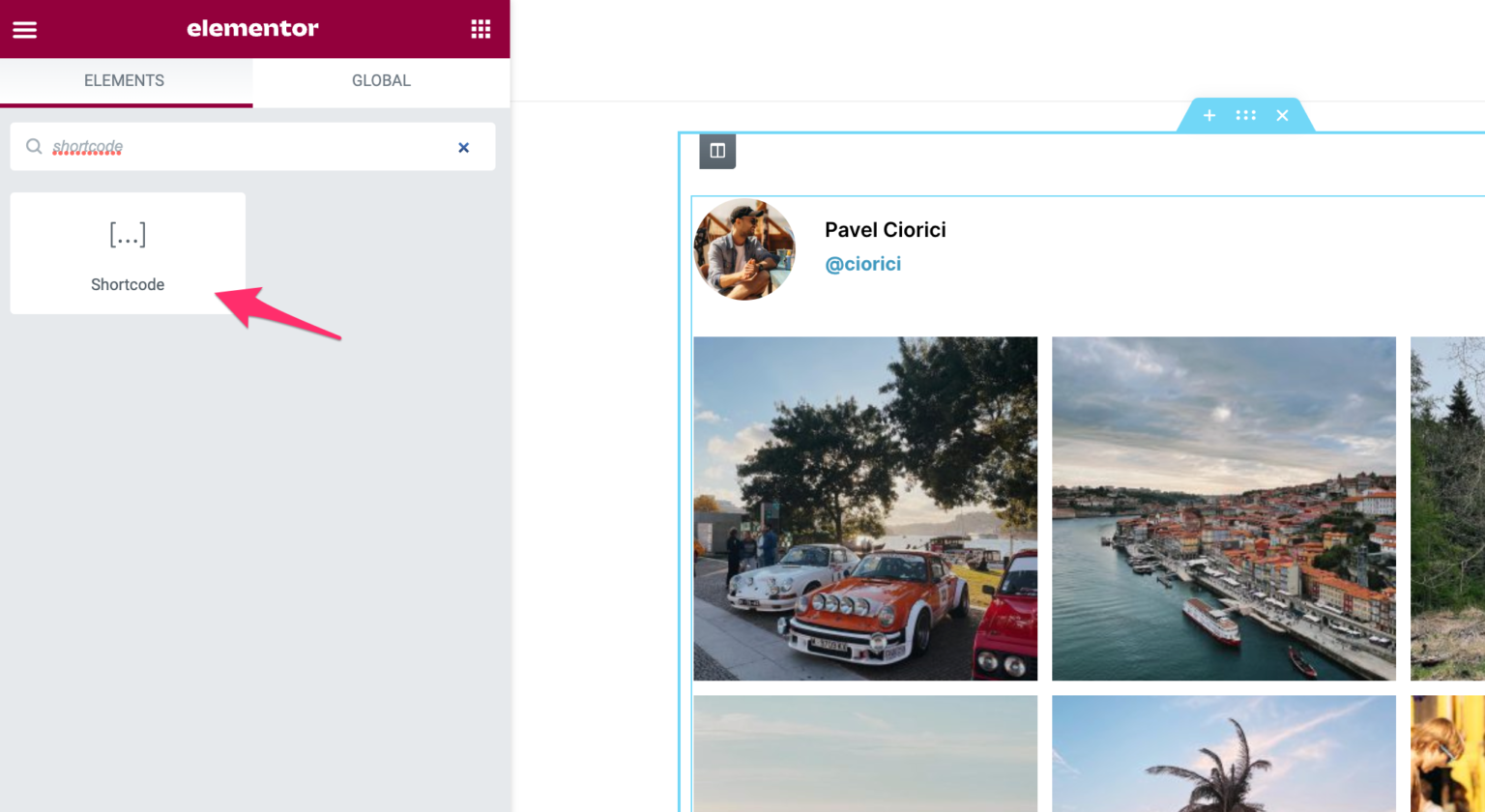Open the widgets grid panel icon
Screen dimensions: 1485x812
(x=480, y=29)
